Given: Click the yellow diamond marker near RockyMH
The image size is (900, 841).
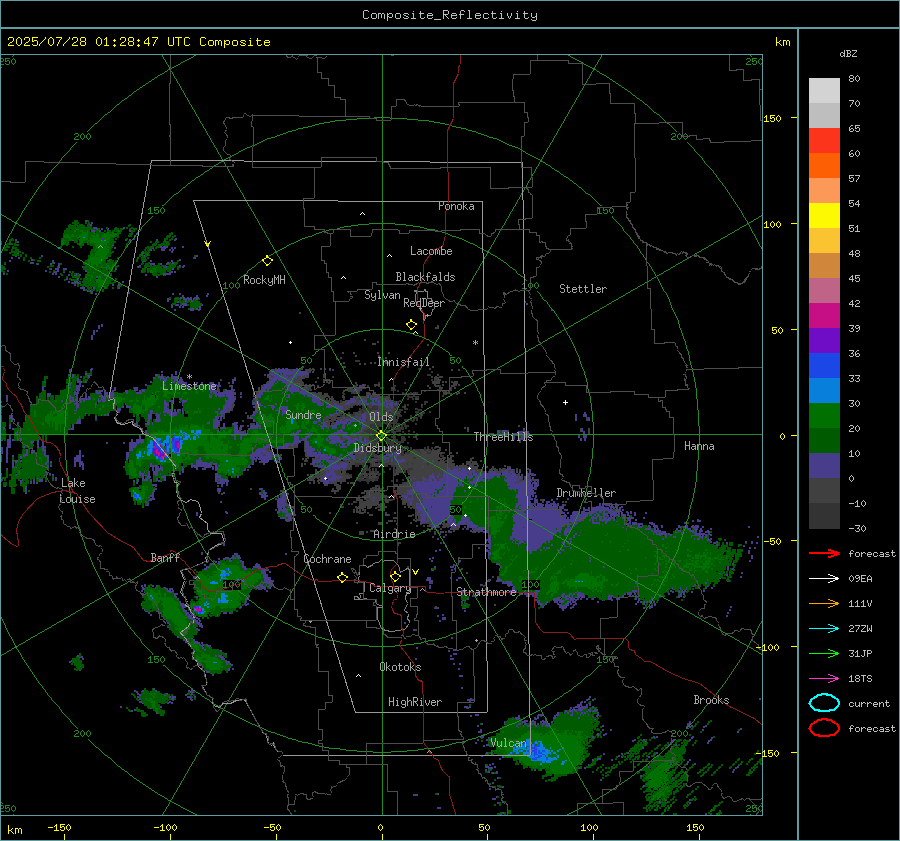Looking at the screenshot, I should click(267, 261).
